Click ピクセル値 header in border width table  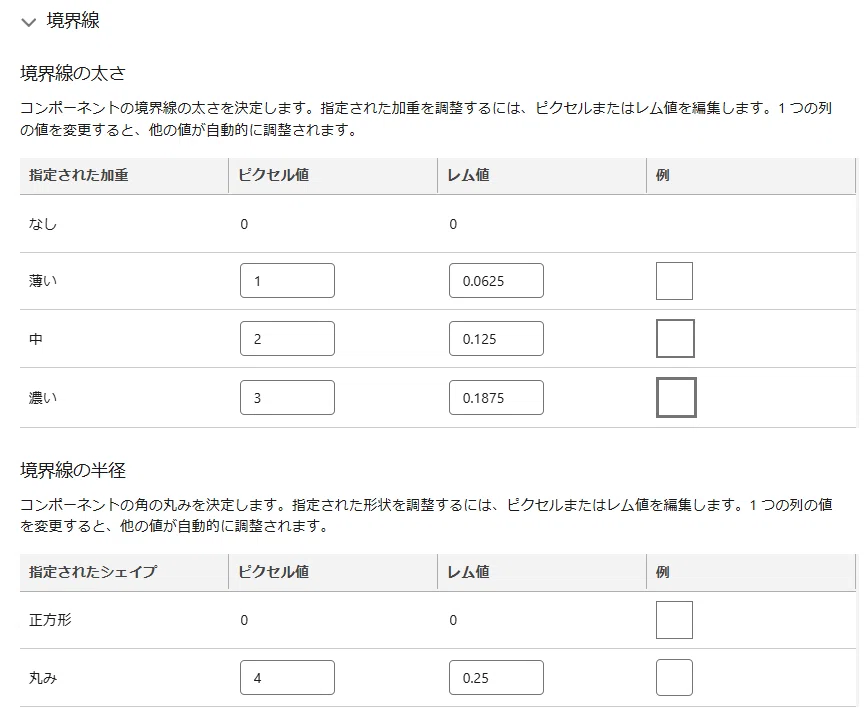pyautogui.click(x=273, y=175)
